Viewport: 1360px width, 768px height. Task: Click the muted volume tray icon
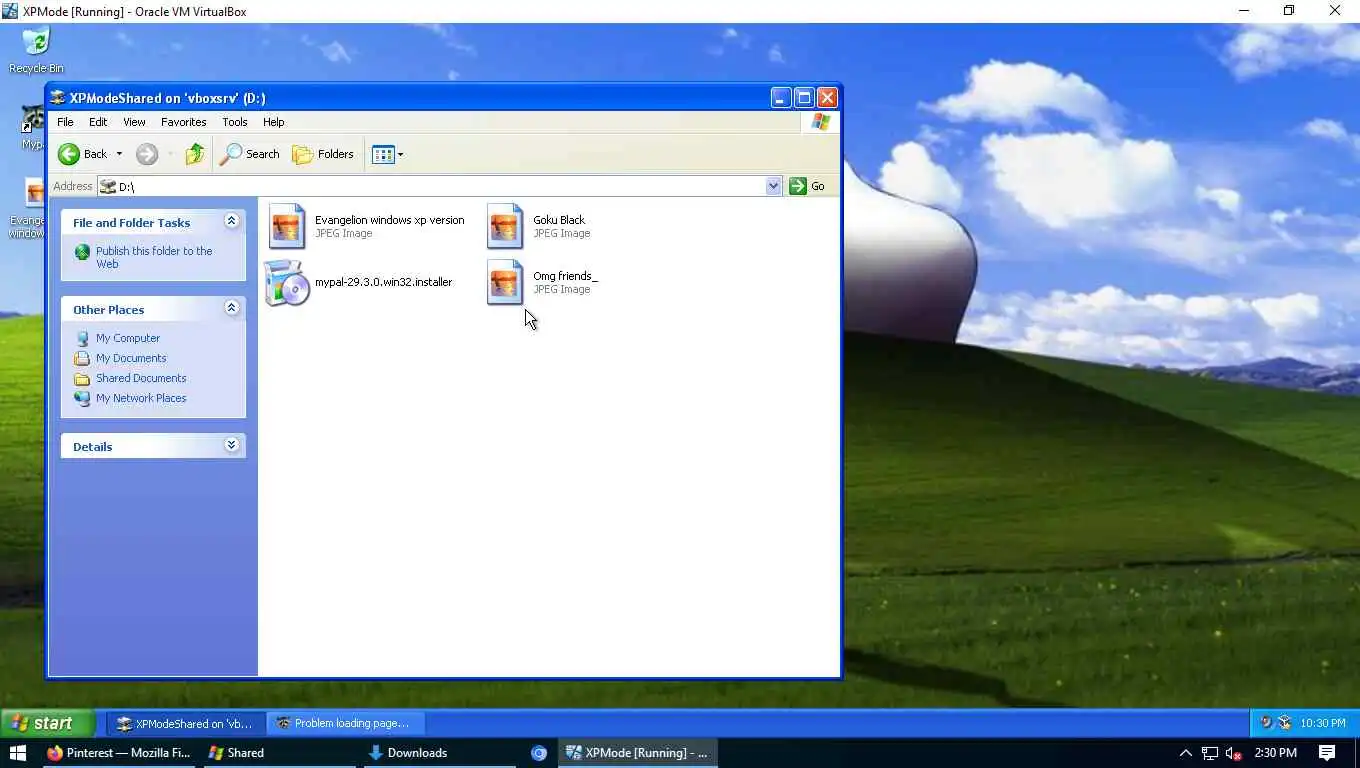point(1234,753)
